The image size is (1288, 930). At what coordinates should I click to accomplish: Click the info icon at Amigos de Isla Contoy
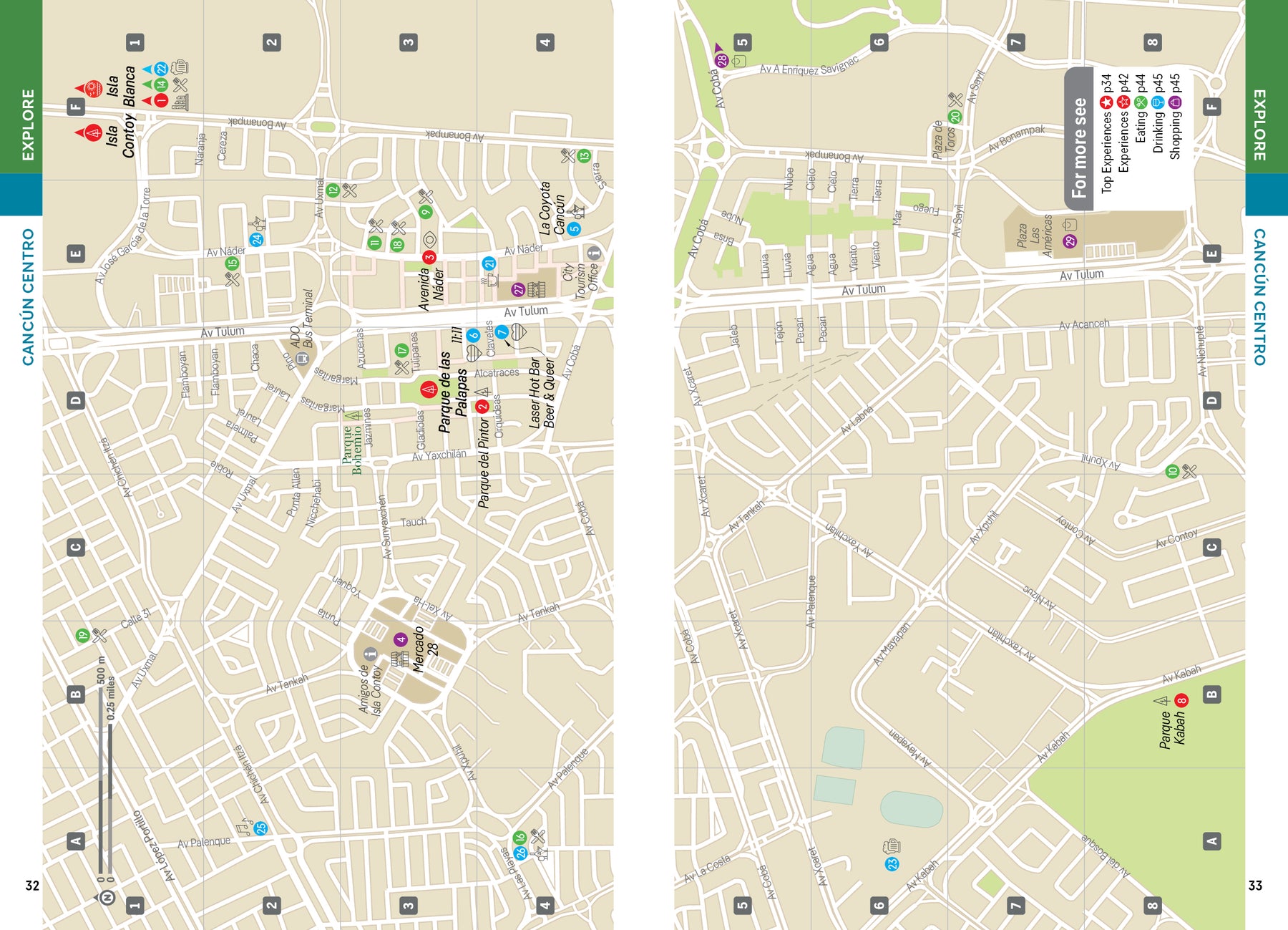370,653
